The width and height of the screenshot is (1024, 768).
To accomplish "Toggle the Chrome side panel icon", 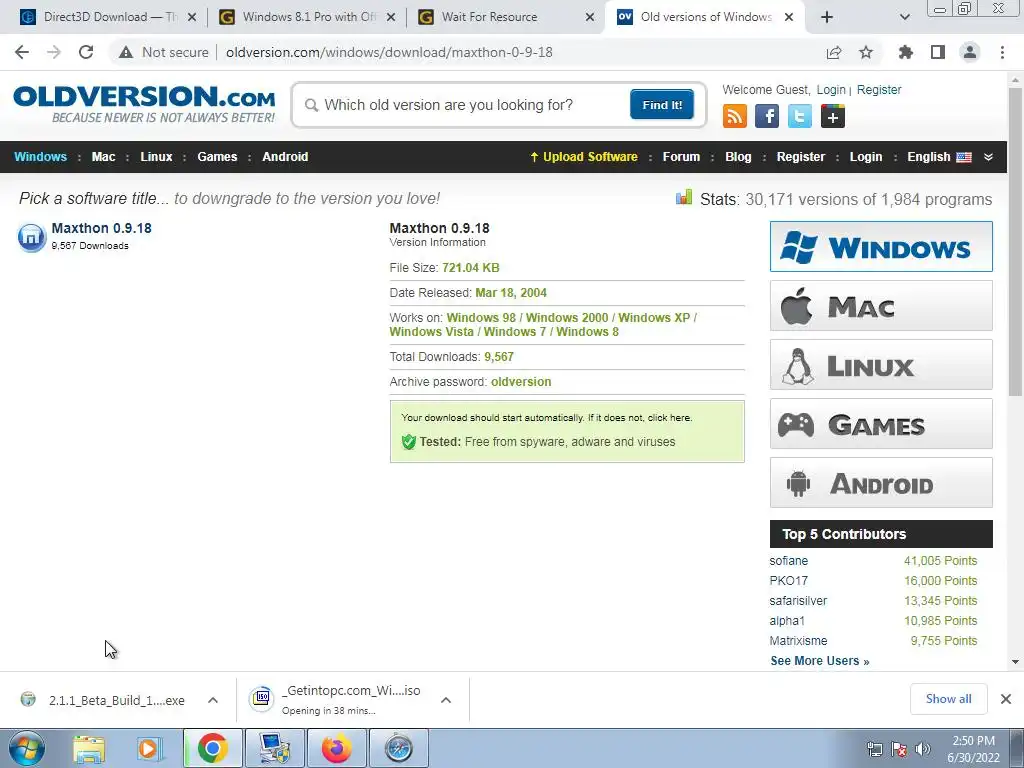I will (938, 52).
